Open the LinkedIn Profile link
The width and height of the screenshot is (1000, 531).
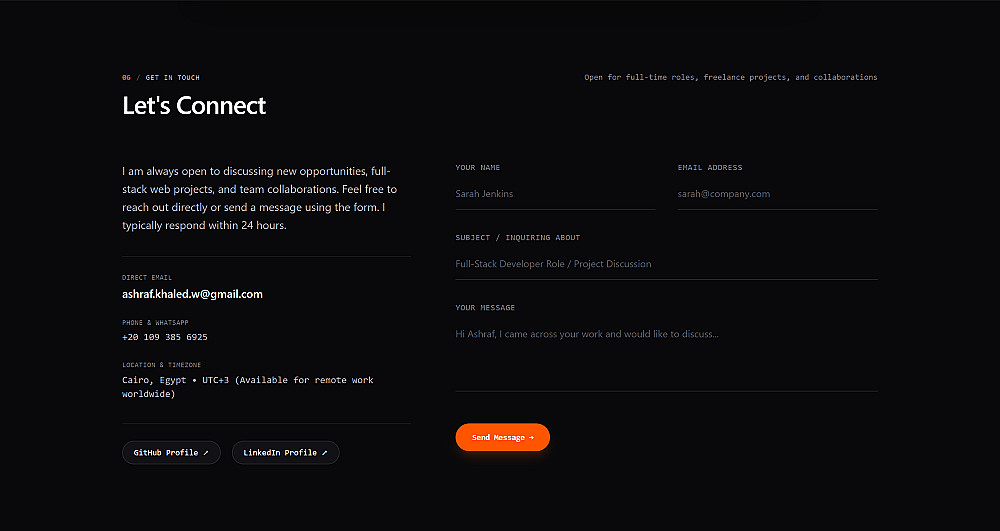coord(286,453)
